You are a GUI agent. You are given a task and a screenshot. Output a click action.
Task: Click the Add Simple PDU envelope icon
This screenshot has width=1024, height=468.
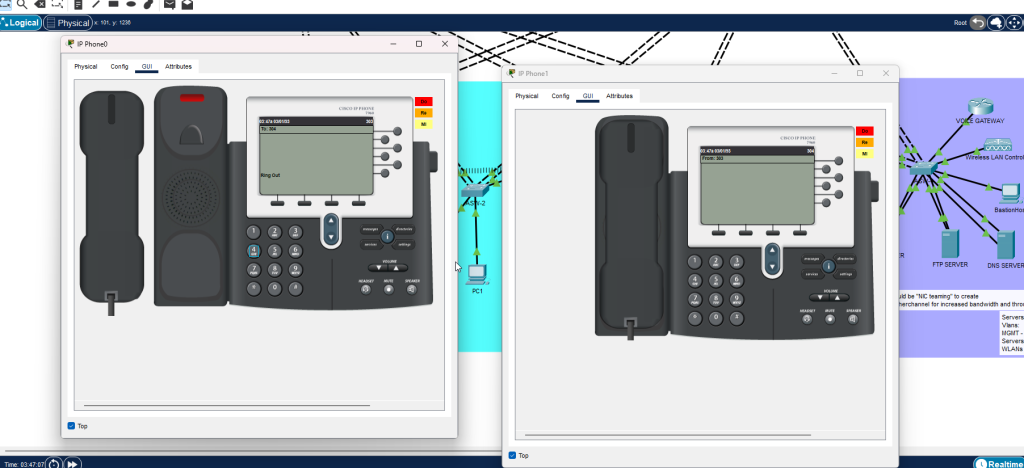pyautogui.click(x=169, y=5)
